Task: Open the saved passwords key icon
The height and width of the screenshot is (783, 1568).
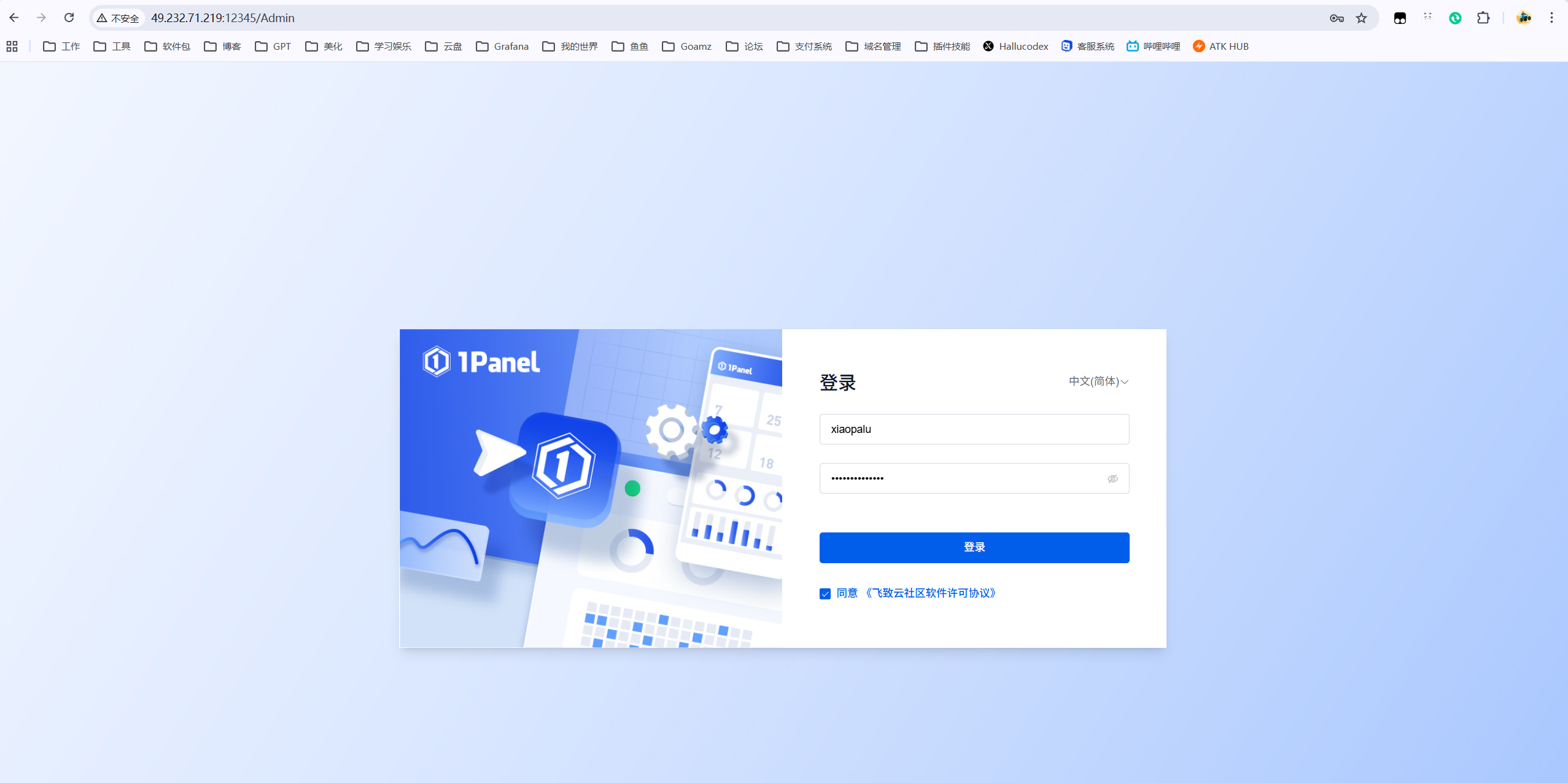Action: (x=1337, y=18)
